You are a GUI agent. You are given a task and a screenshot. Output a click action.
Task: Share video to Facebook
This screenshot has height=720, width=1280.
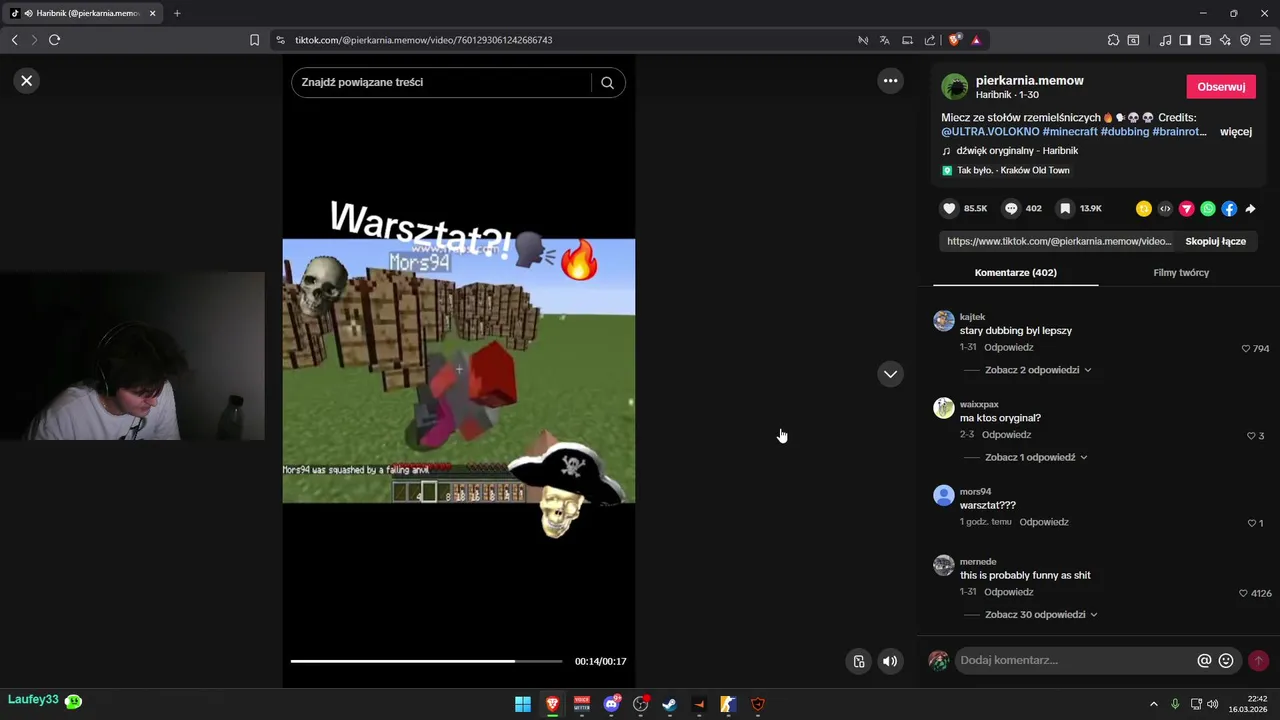1229,209
